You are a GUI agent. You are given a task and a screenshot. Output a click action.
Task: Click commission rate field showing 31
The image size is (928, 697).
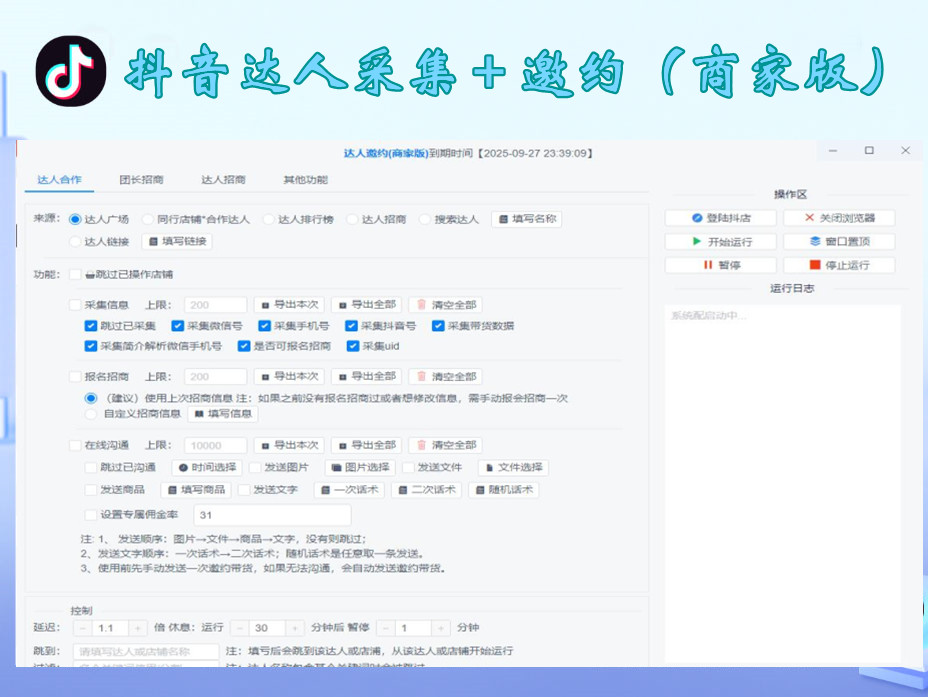[x=272, y=515]
